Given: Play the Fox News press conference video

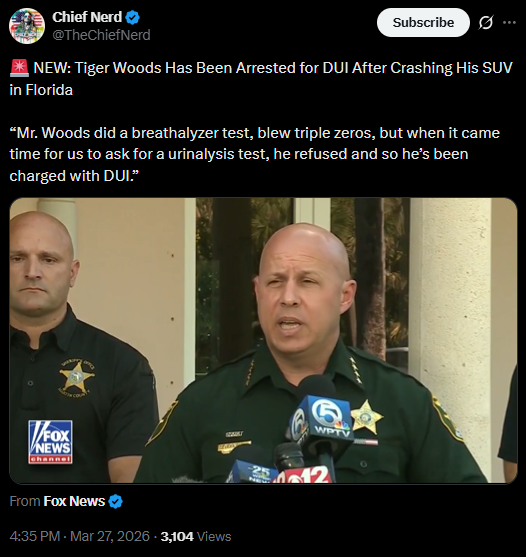Looking at the screenshot, I should [x=263, y=341].
